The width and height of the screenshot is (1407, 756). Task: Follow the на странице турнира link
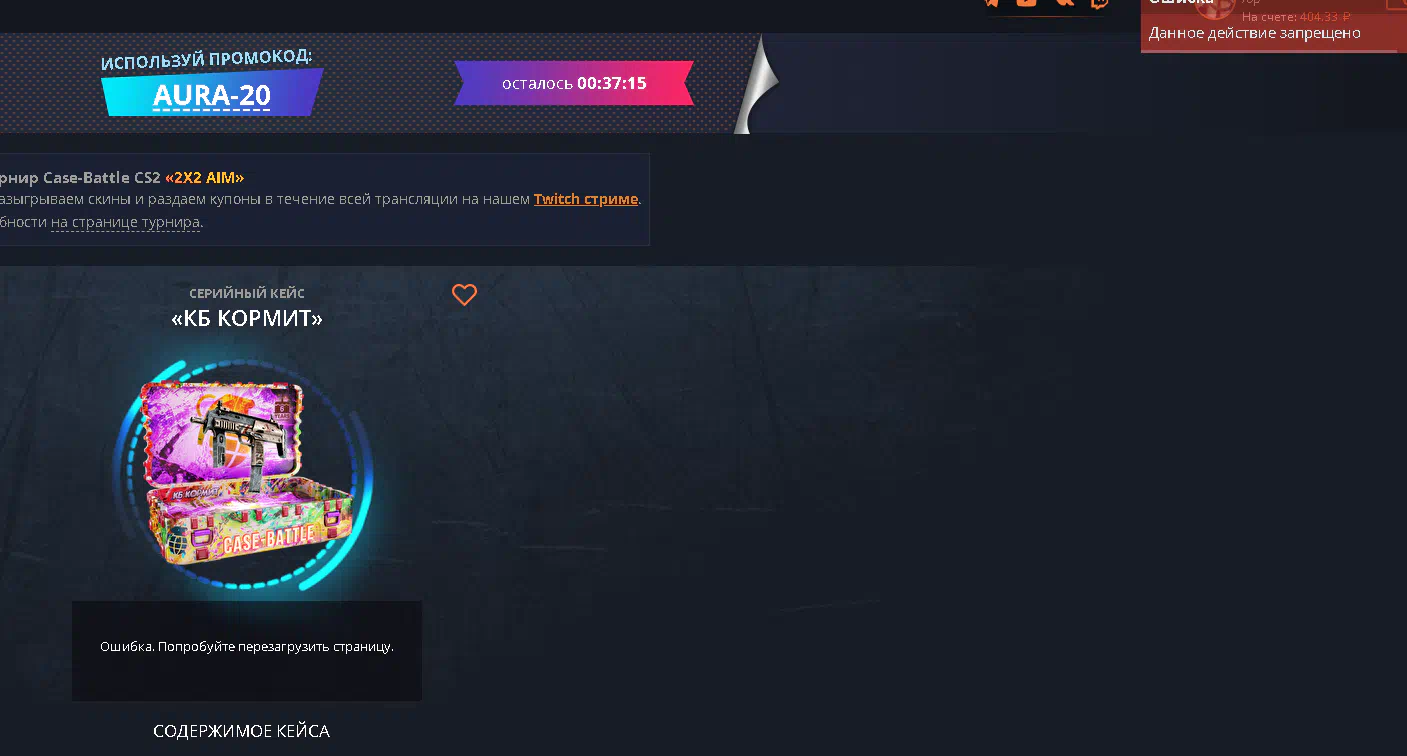pos(126,222)
